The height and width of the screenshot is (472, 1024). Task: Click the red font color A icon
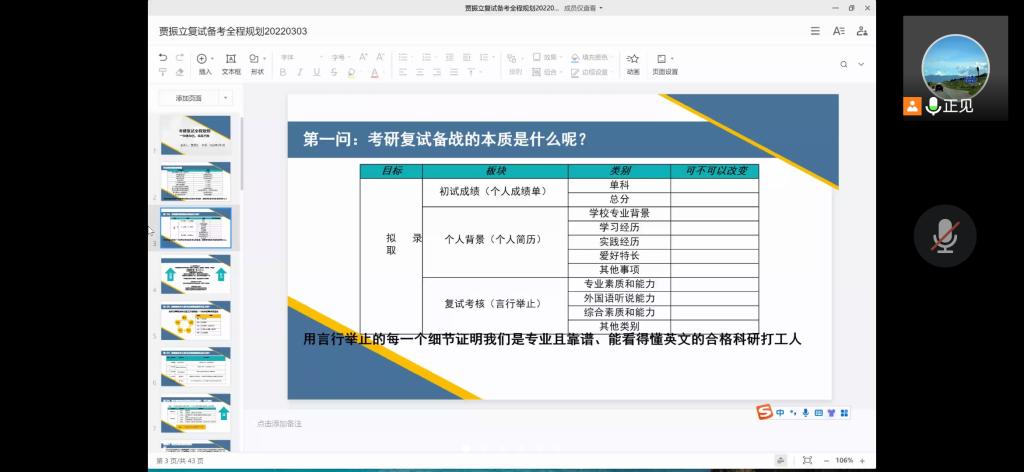(x=374, y=72)
